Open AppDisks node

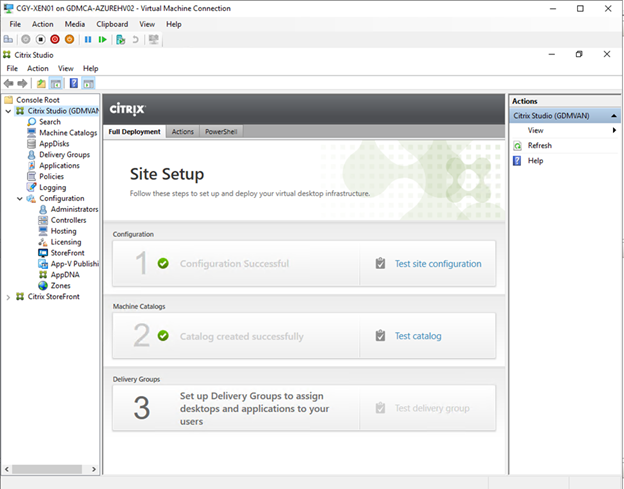pyautogui.click(x=54, y=144)
